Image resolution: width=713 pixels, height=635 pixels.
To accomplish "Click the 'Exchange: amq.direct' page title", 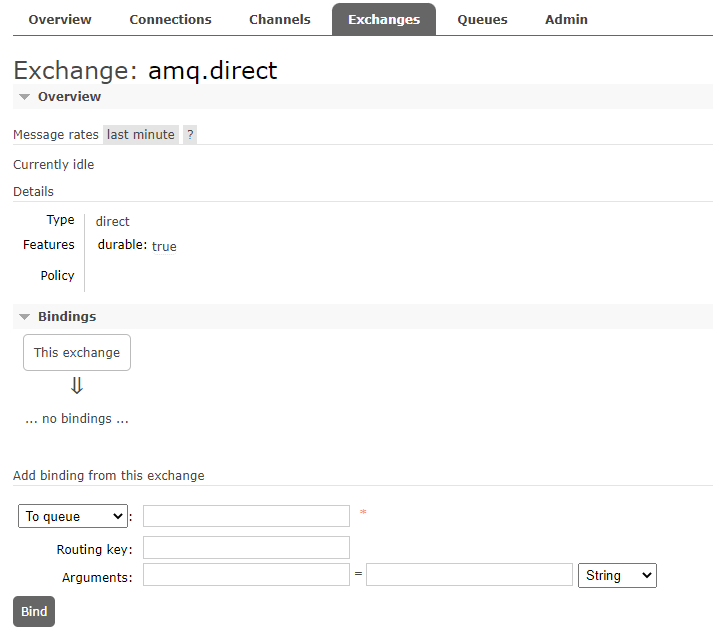I will (x=145, y=71).
